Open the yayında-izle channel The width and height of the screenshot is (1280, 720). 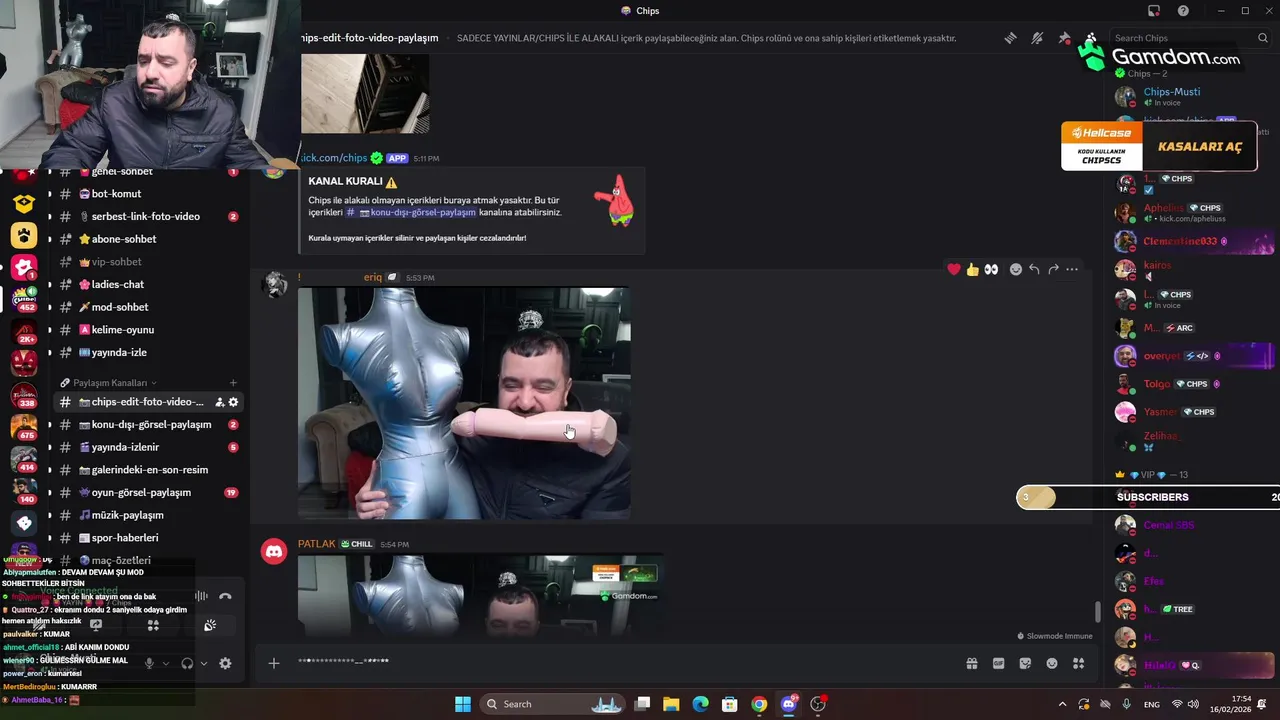[x=147, y=352]
